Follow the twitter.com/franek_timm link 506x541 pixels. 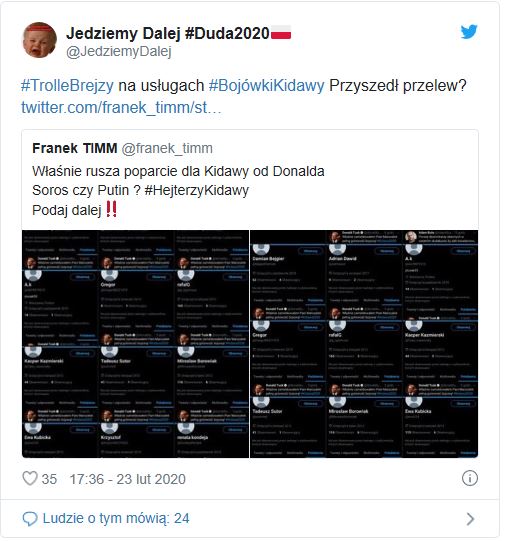[x=121, y=107]
